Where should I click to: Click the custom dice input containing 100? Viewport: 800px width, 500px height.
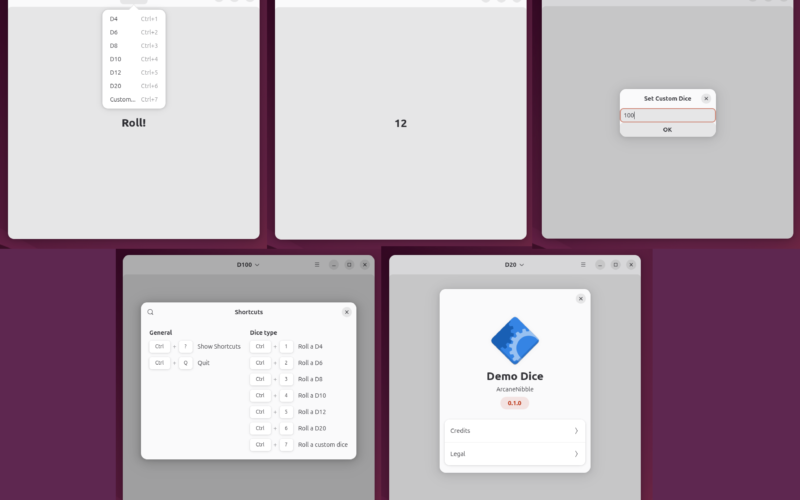667,115
